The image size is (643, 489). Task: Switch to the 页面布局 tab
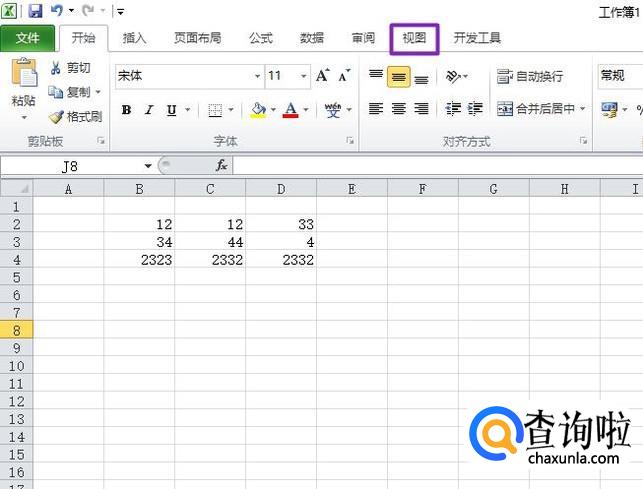198,38
